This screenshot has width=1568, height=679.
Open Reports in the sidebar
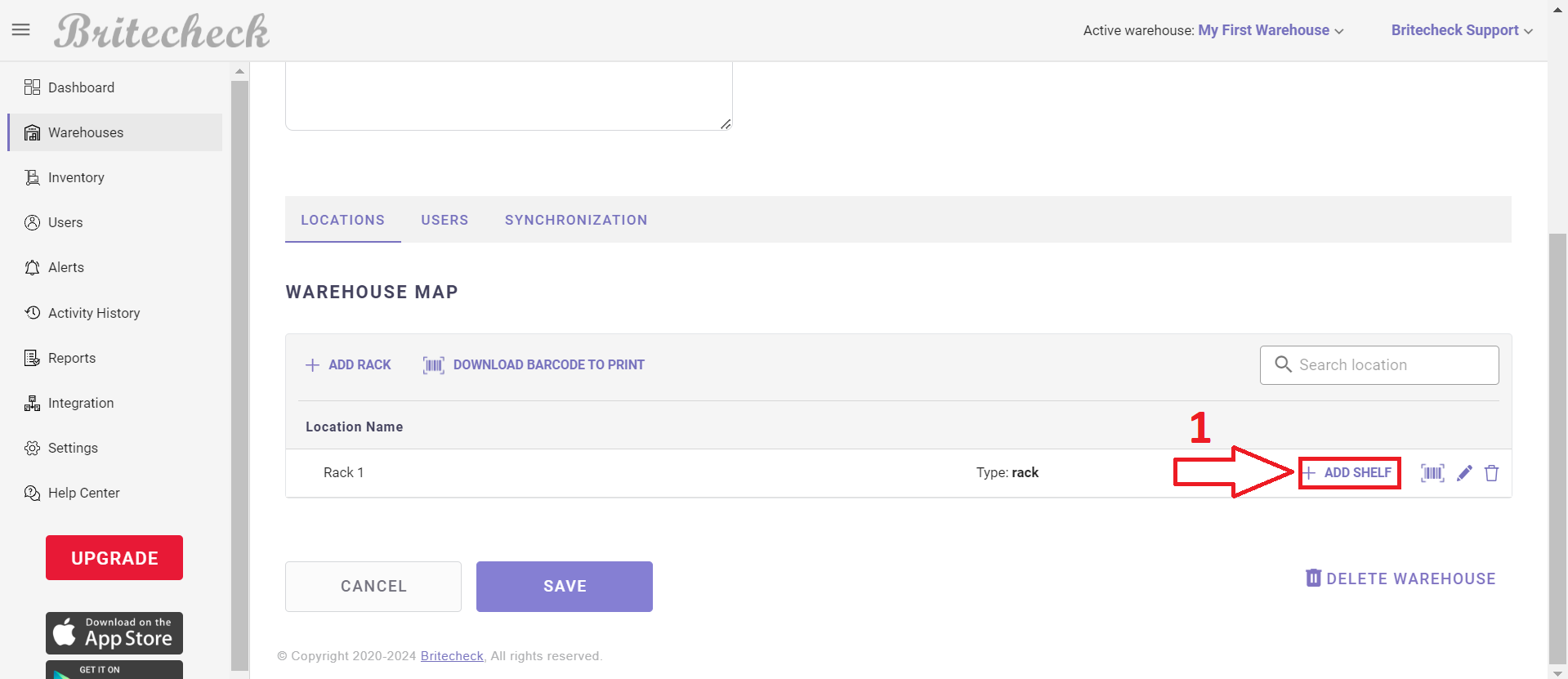click(115, 358)
